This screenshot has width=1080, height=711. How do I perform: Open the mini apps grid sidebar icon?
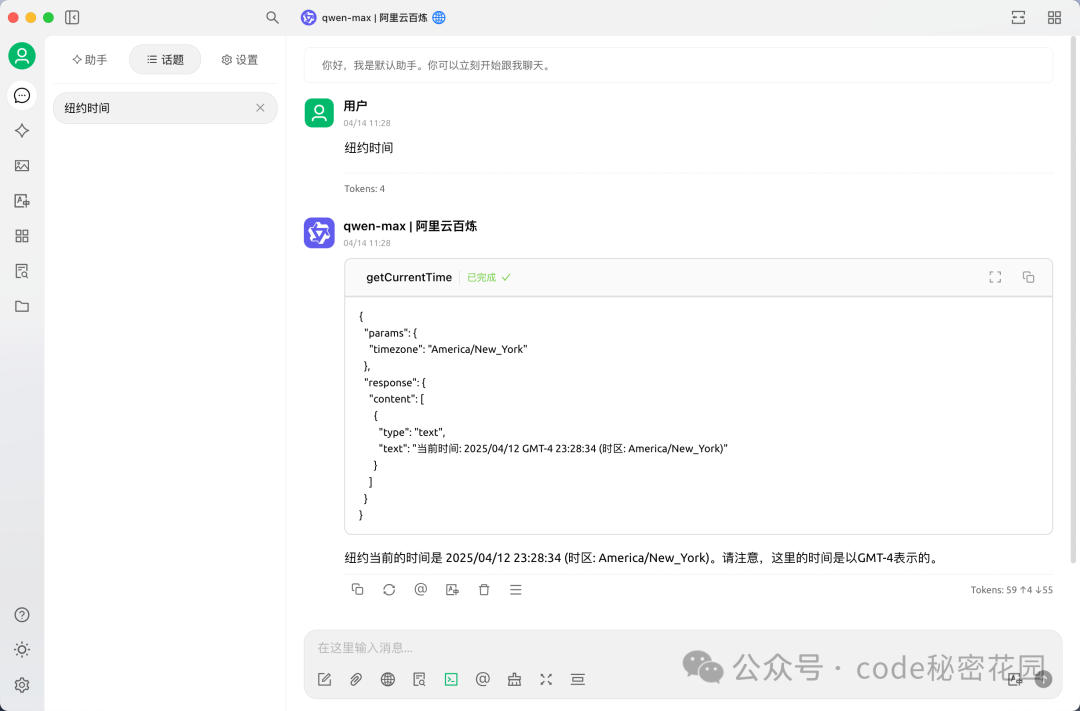click(22, 236)
